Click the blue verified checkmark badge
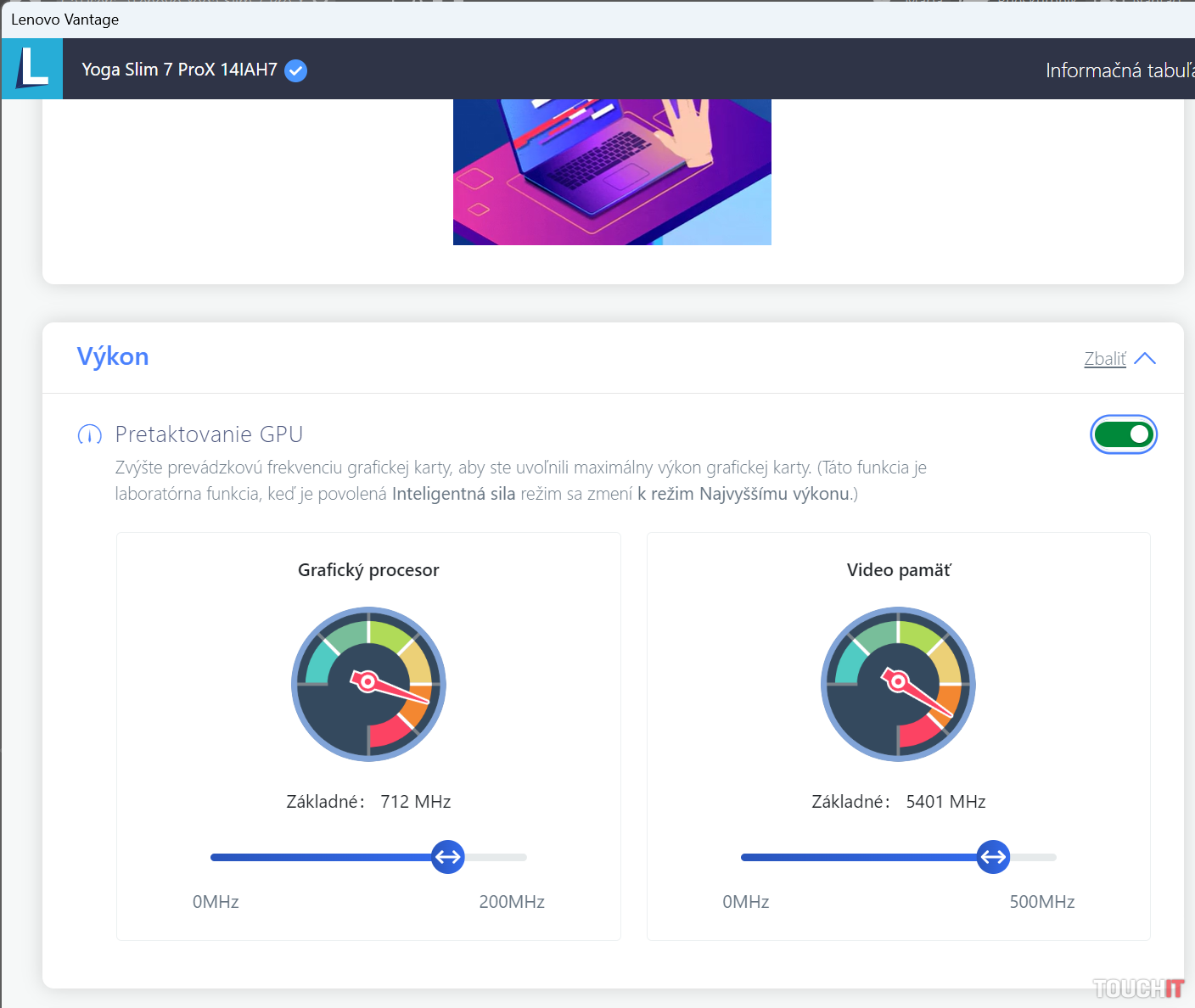1195x1008 pixels. 295,70
